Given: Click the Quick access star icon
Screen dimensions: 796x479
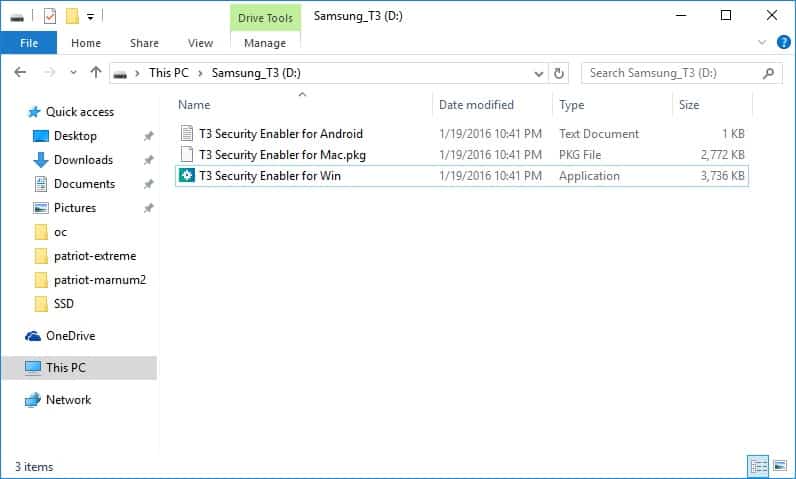Looking at the screenshot, I should click(34, 112).
